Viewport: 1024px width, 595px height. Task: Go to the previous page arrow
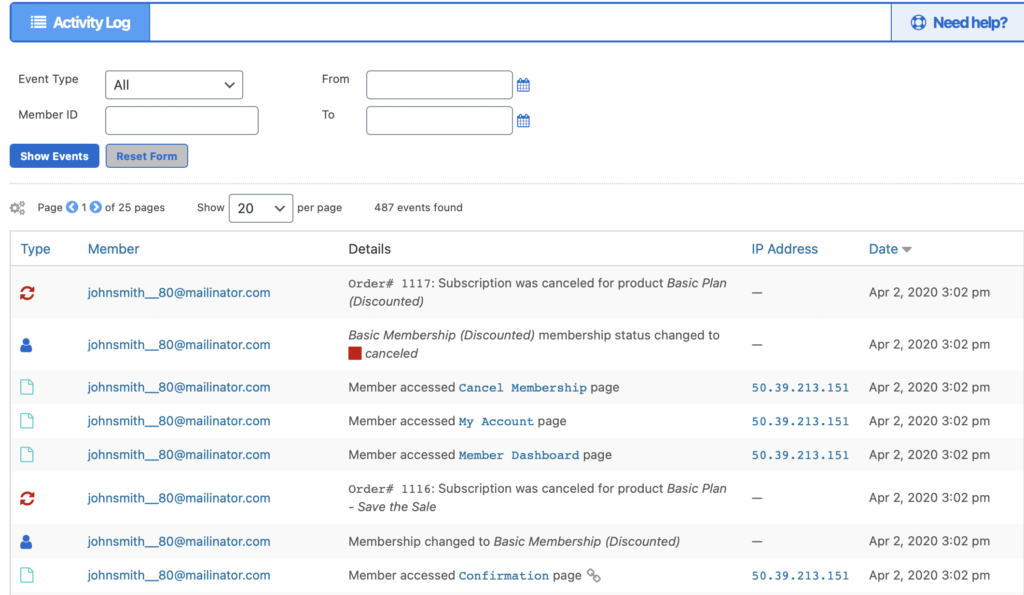pos(72,207)
